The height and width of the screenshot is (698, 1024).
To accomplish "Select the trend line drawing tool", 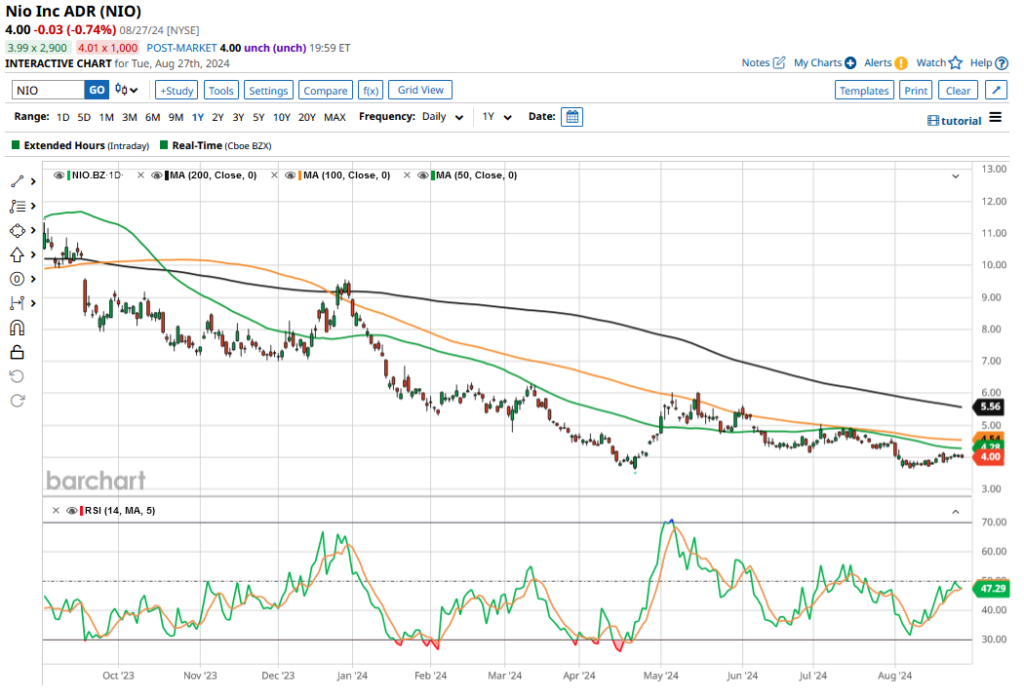I will pos(17,182).
